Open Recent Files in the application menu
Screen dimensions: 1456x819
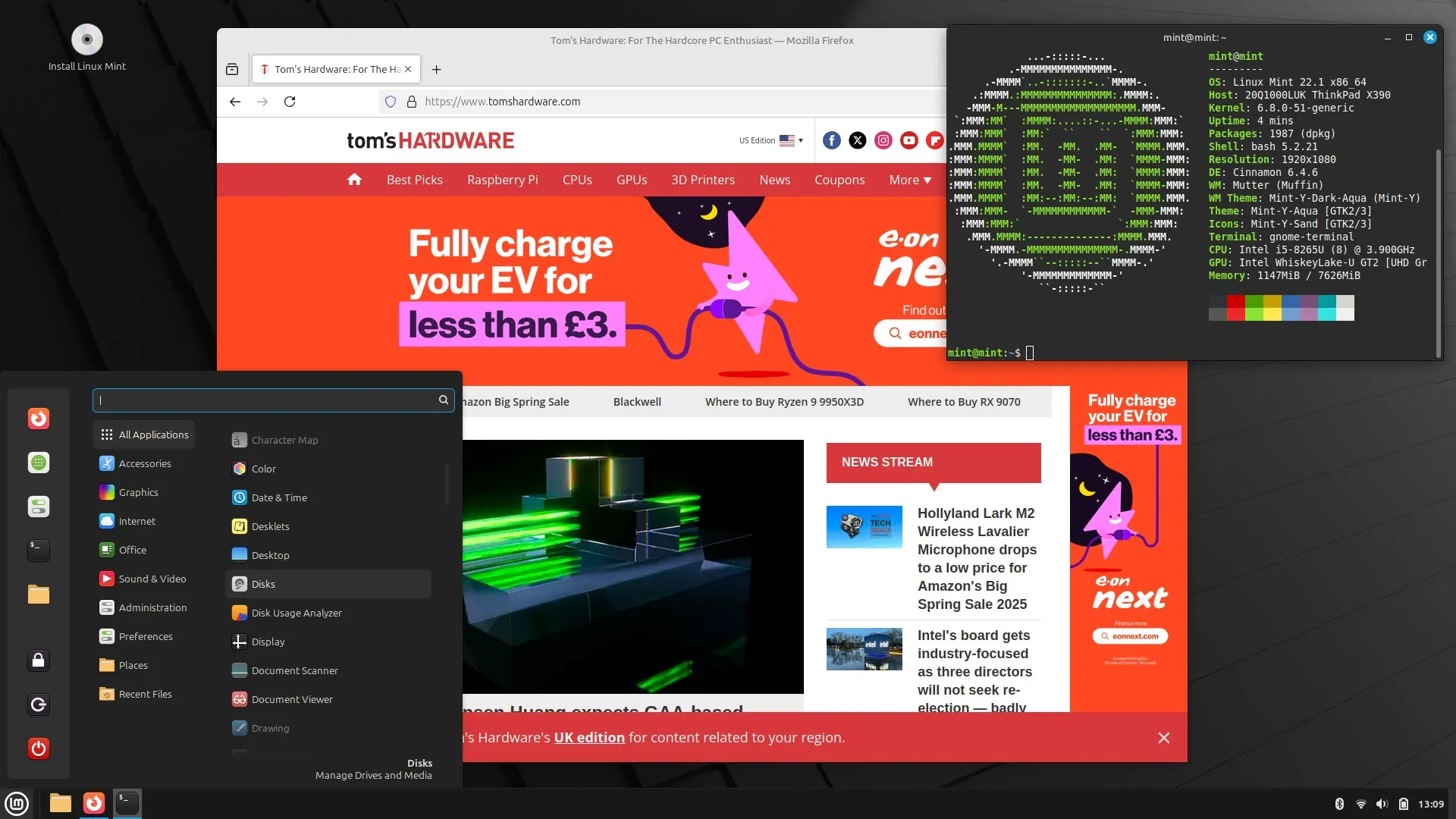(x=144, y=694)
